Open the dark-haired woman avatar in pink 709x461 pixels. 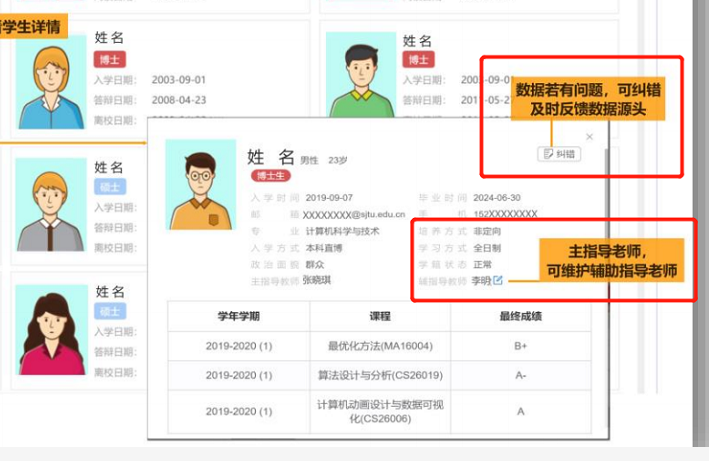(x=49, y=332)
